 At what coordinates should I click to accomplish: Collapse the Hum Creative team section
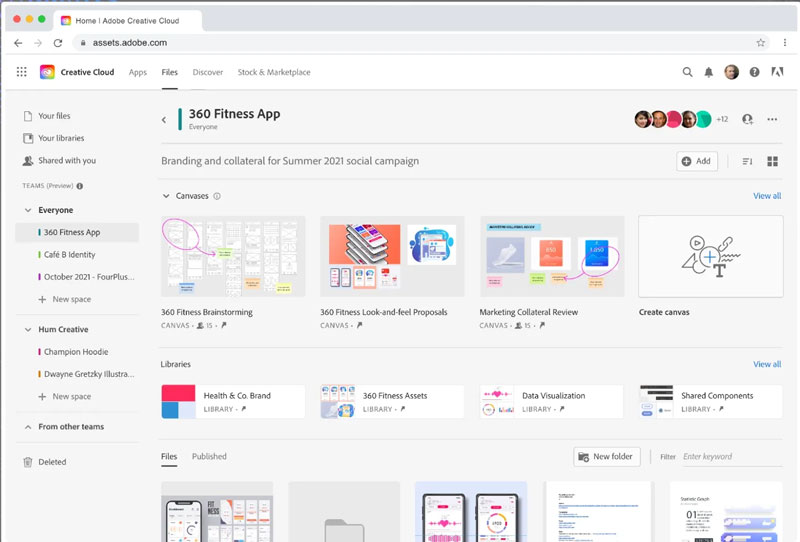click(x=28, y=330)
